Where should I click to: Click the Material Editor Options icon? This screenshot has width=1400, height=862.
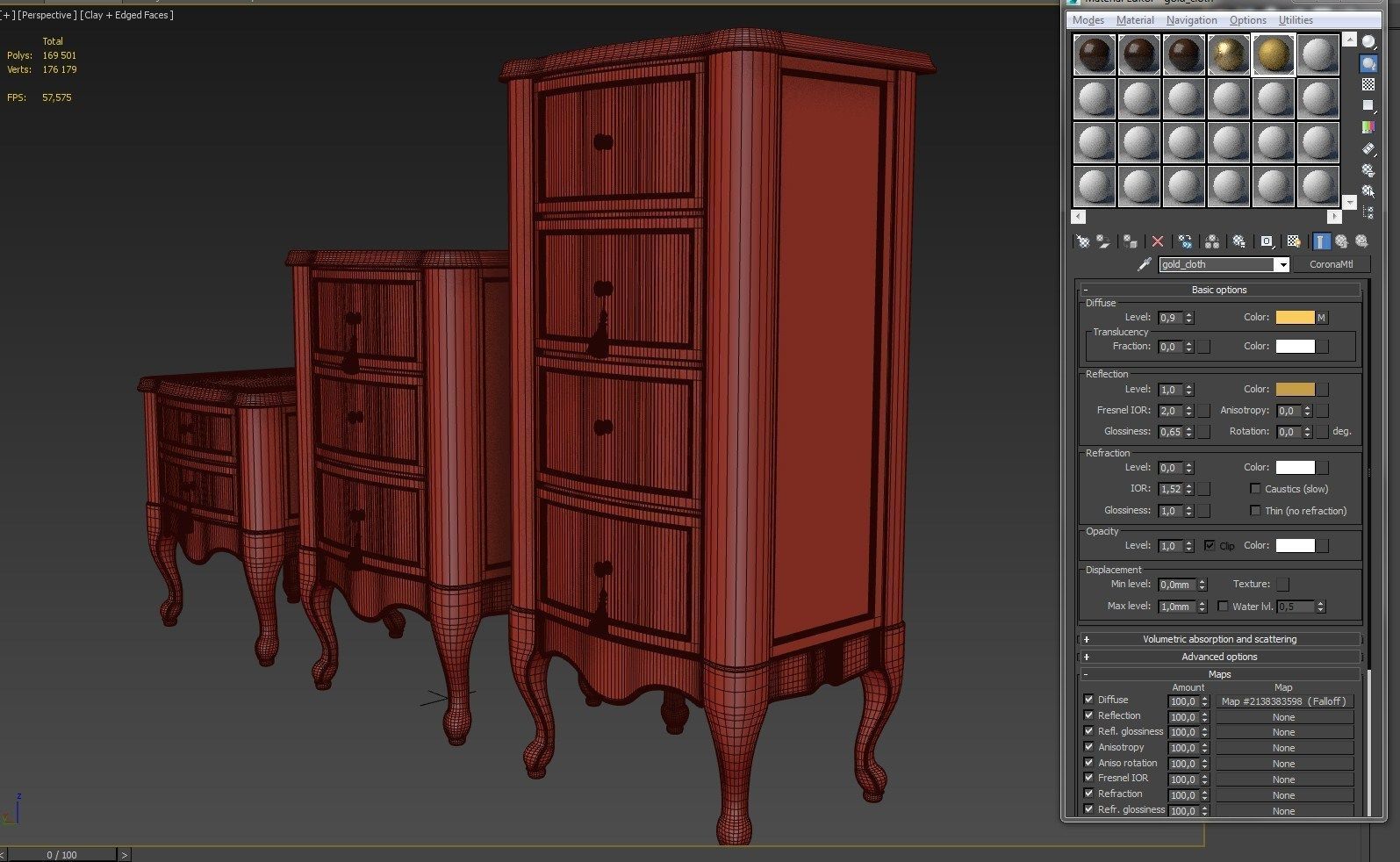(1368, 170)
